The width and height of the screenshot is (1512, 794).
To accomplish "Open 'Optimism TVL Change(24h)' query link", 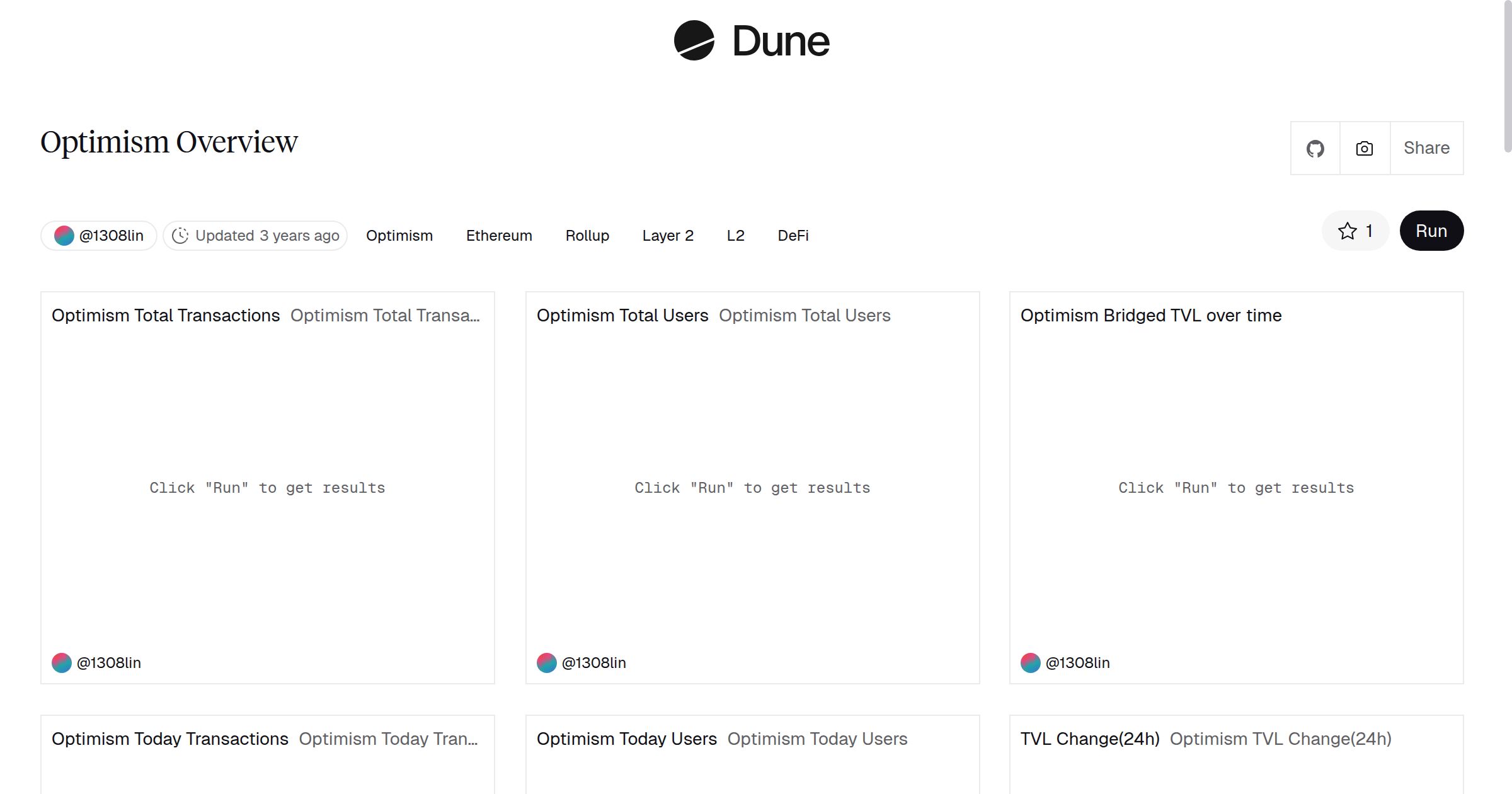I will tap(1281, 739).
